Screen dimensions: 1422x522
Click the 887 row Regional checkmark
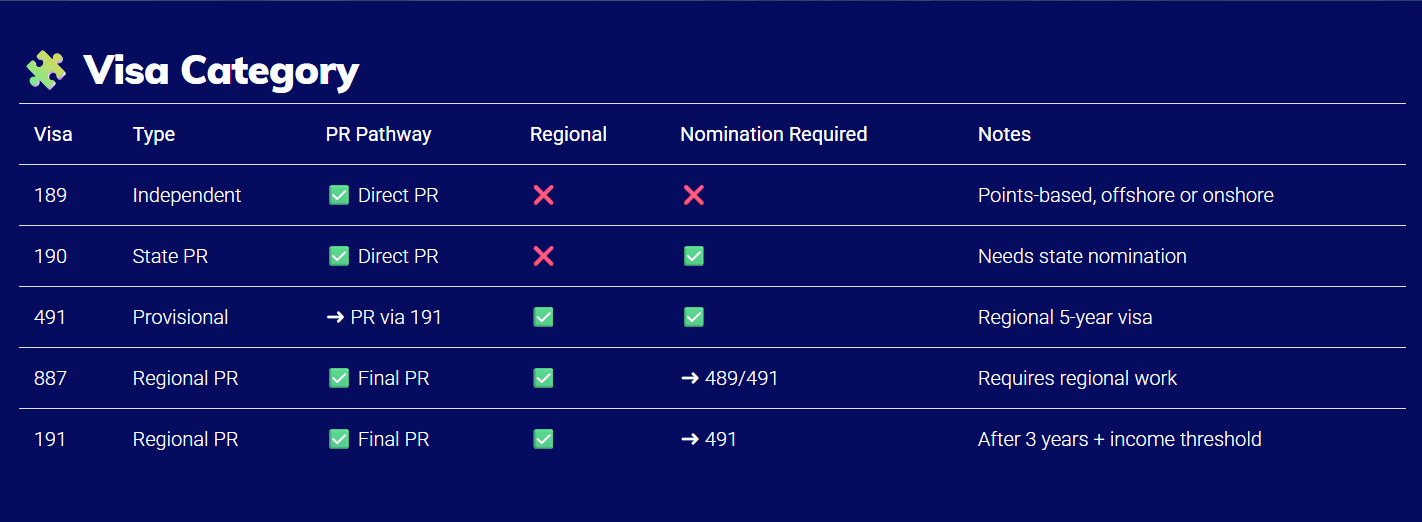543,378
